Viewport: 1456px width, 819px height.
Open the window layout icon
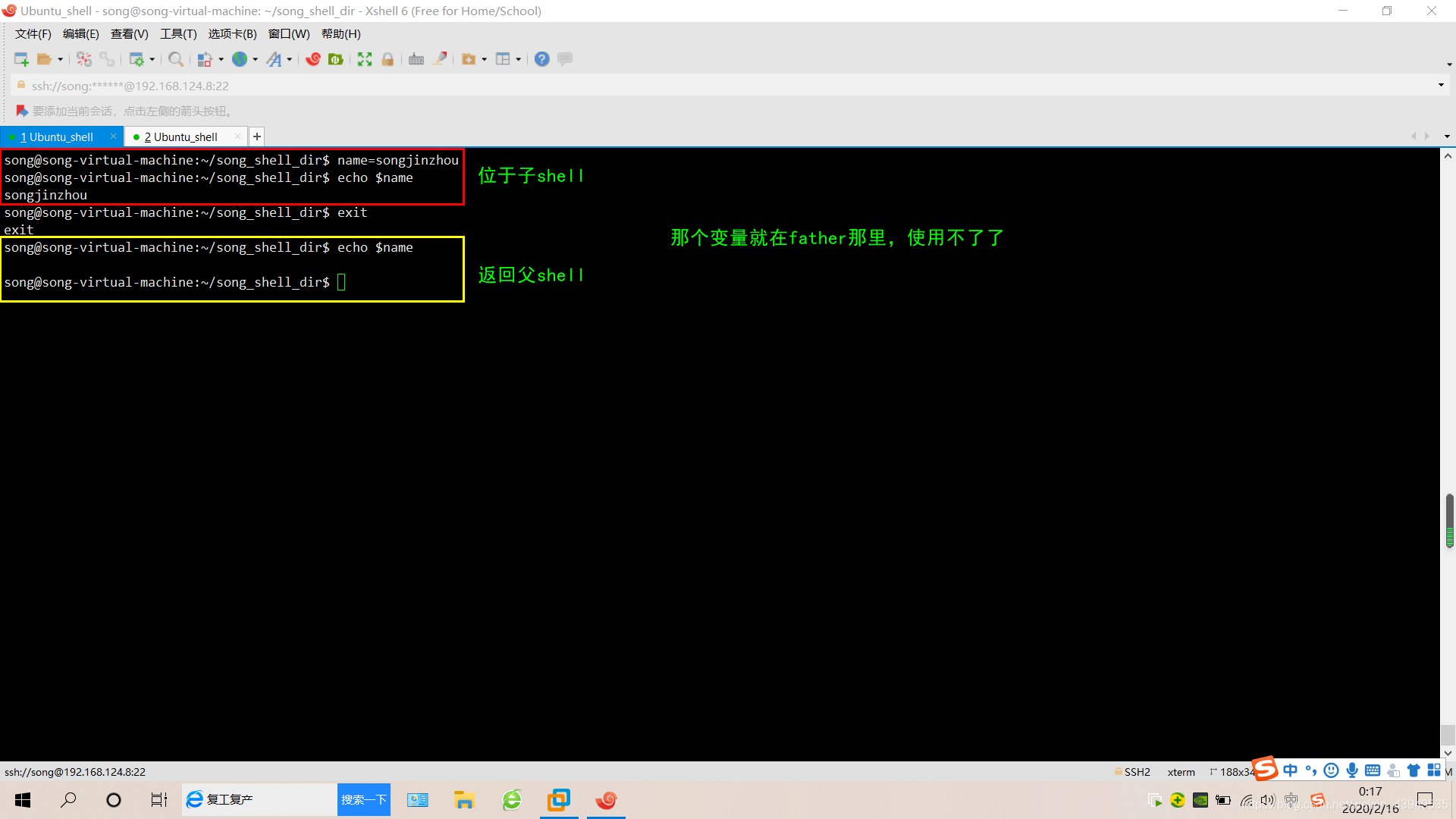[503, 59]
